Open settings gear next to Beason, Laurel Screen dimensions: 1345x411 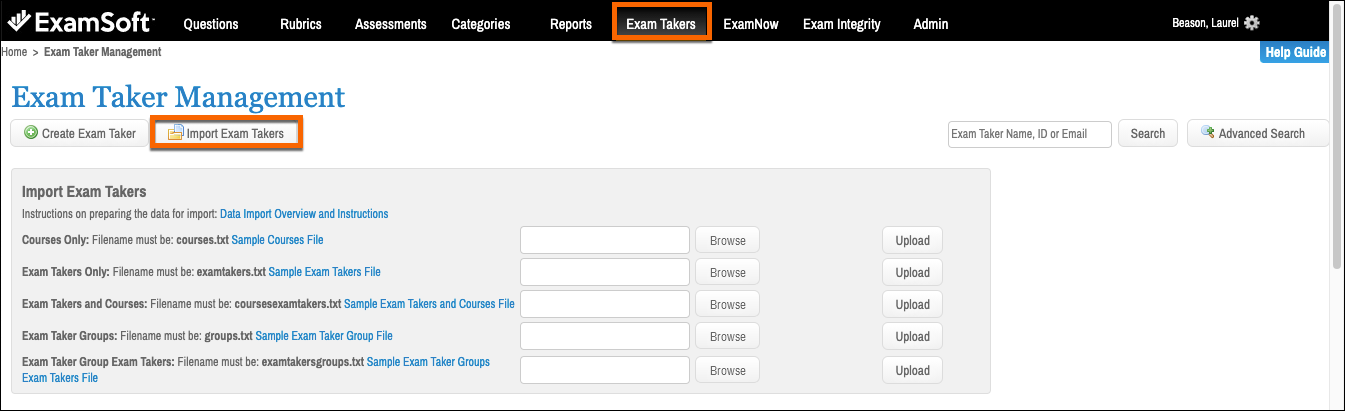[x=1251, y=23]
